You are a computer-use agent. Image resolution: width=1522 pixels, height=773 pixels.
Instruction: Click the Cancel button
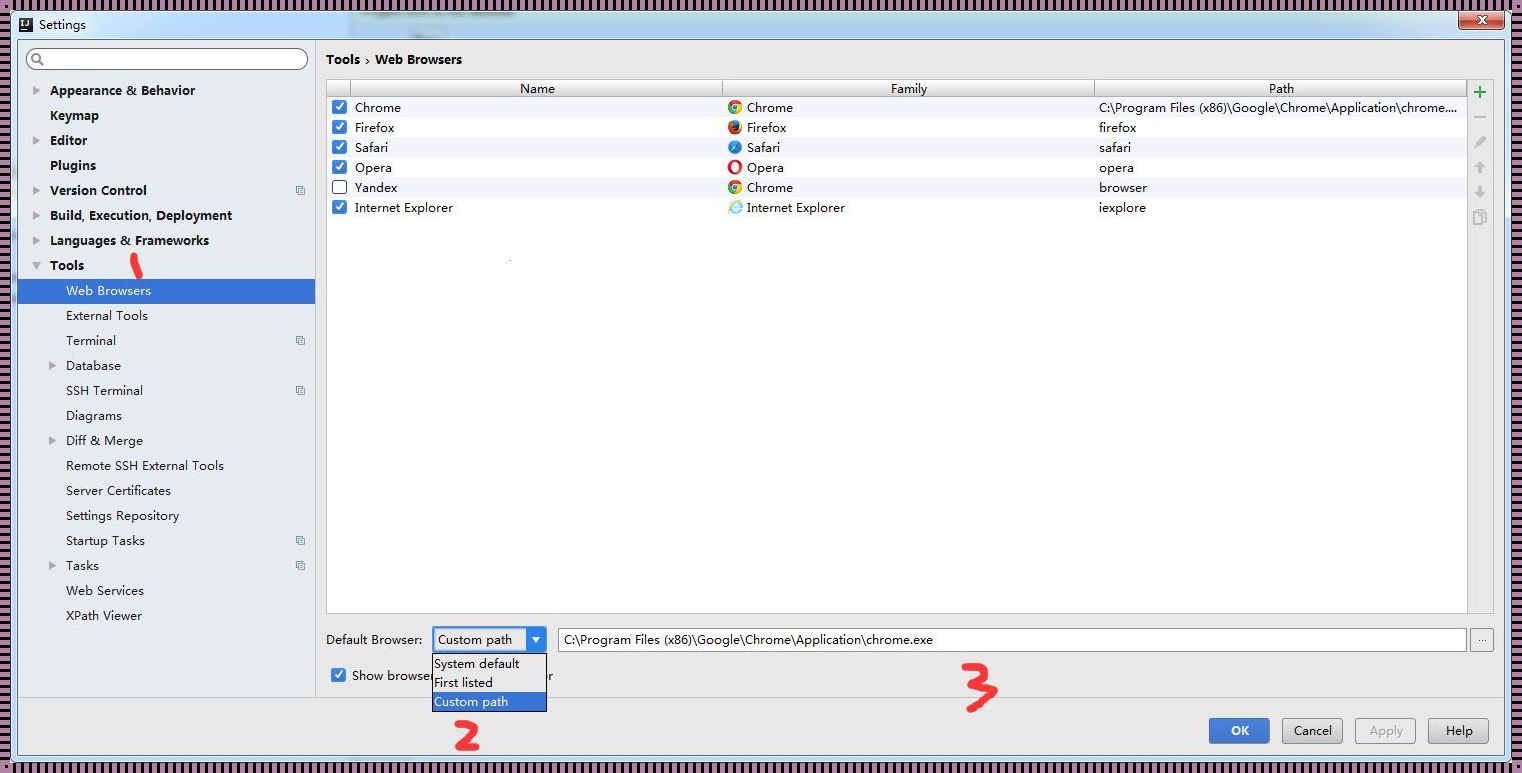click(x=1312, y=730)
